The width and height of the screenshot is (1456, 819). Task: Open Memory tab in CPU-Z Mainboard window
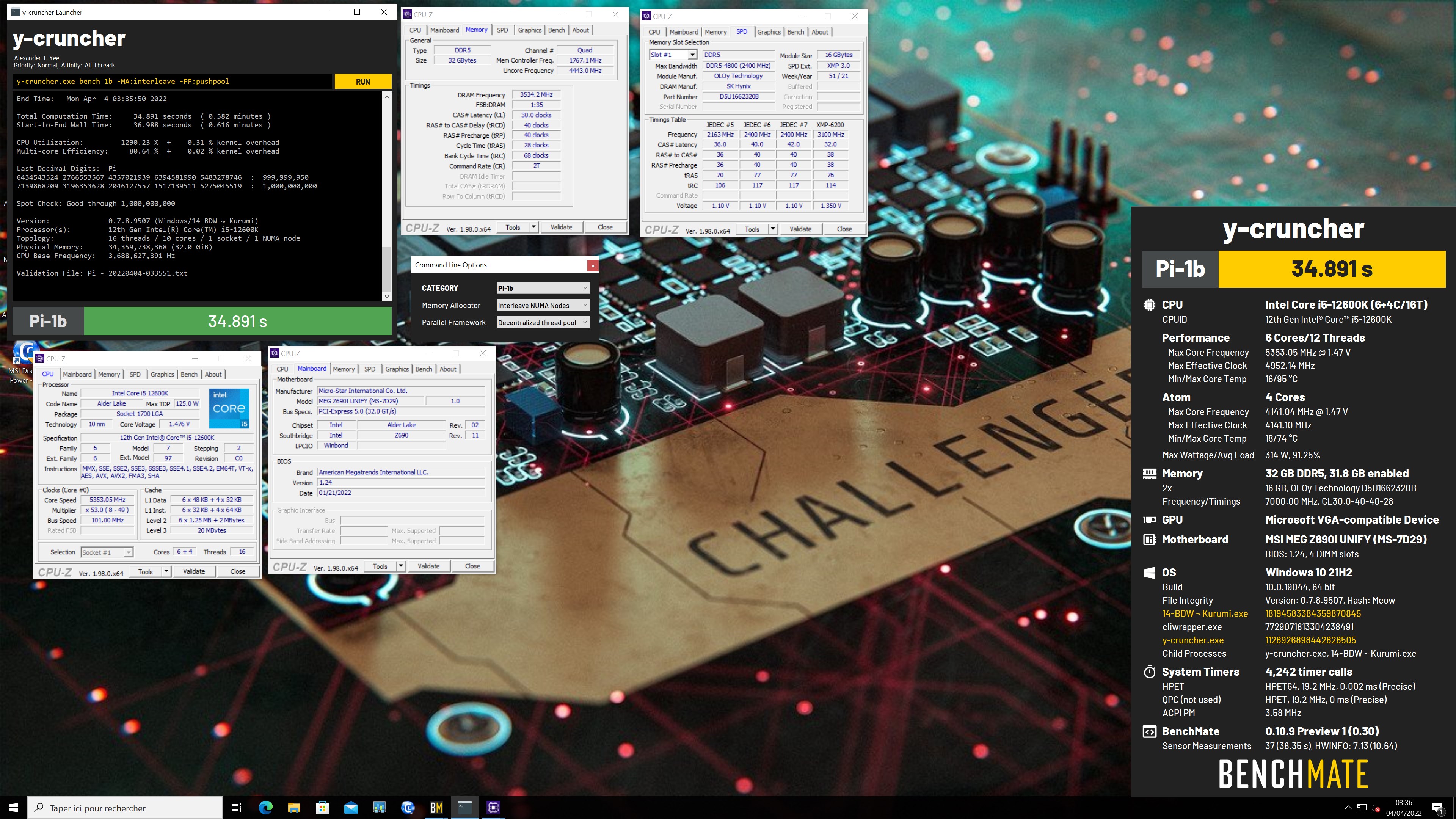[344, 369]
